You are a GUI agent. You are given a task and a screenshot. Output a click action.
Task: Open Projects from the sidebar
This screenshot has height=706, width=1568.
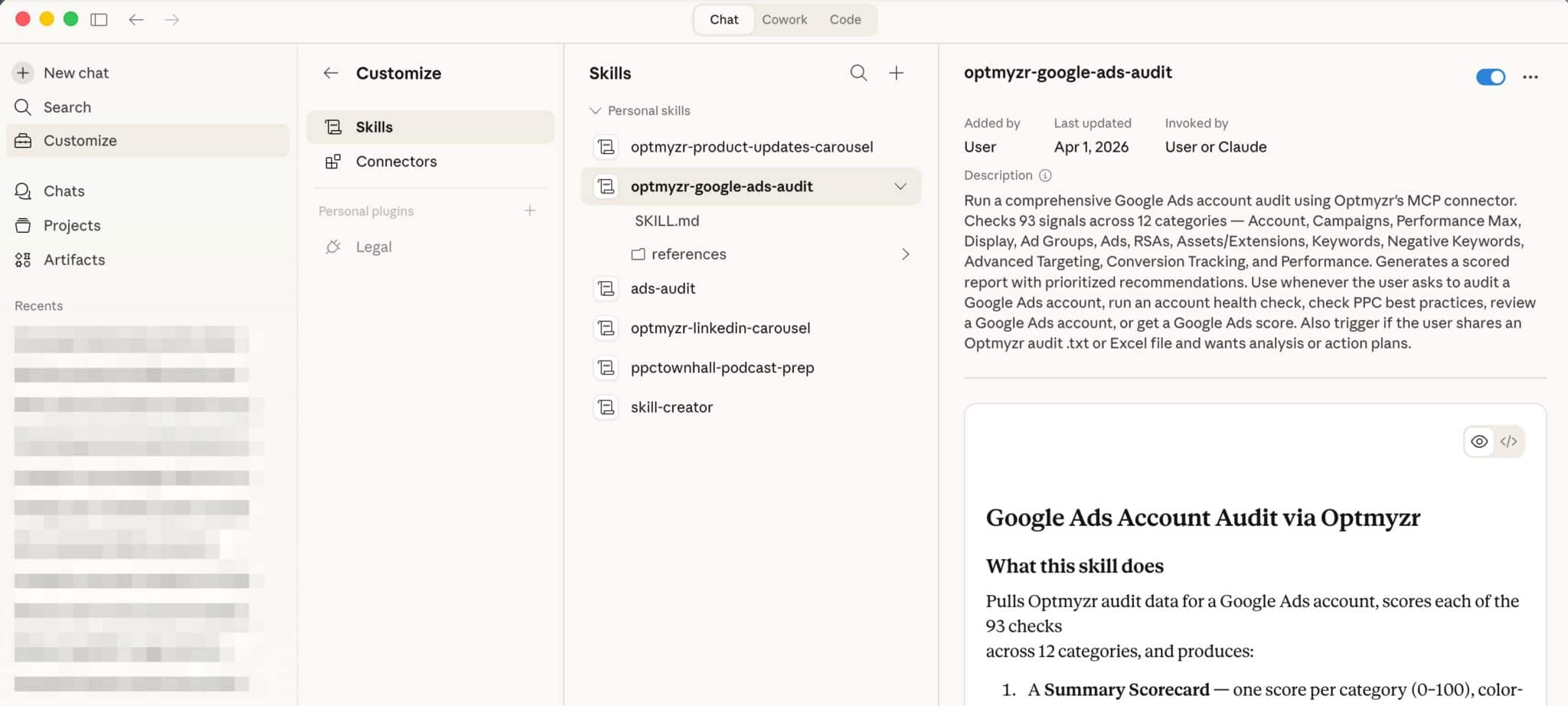click(147, 225)
